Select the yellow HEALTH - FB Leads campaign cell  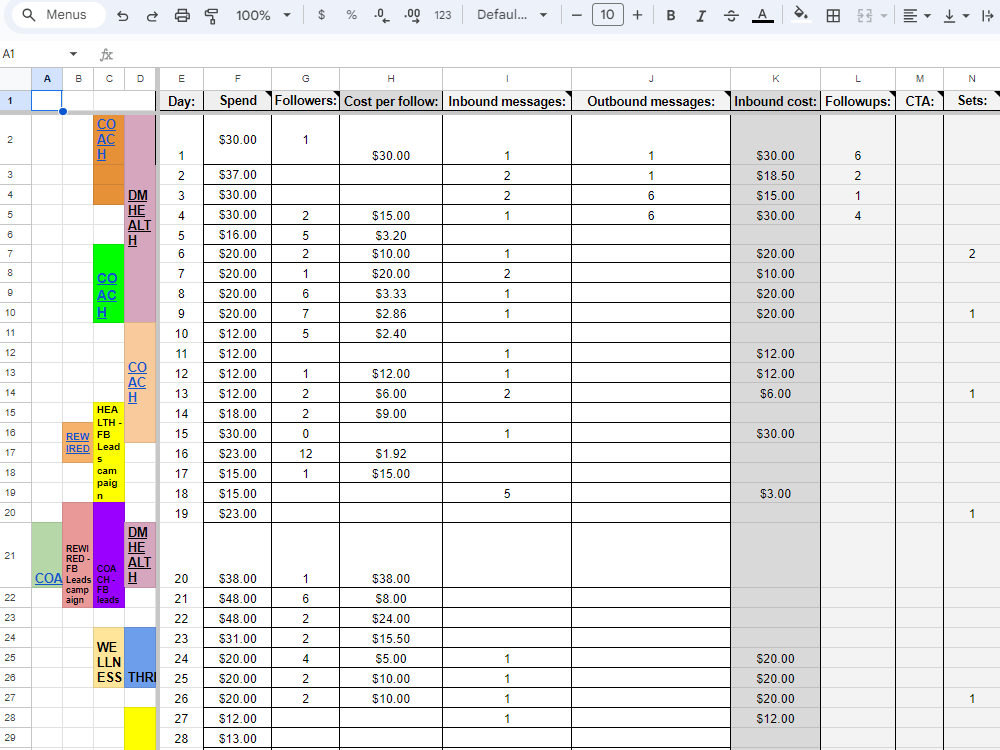108,452
